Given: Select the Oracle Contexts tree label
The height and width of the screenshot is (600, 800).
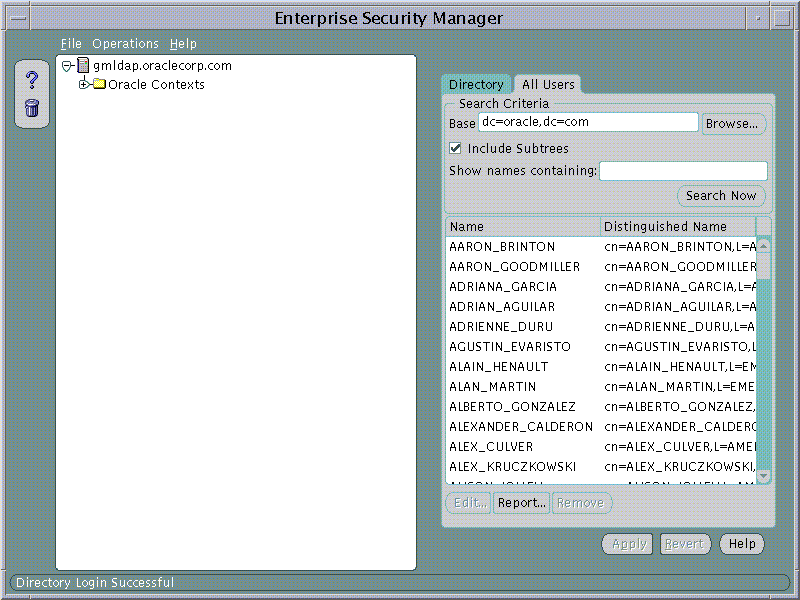Looking at the screenshot, I should pyautogui.click(x=156, y=85).
